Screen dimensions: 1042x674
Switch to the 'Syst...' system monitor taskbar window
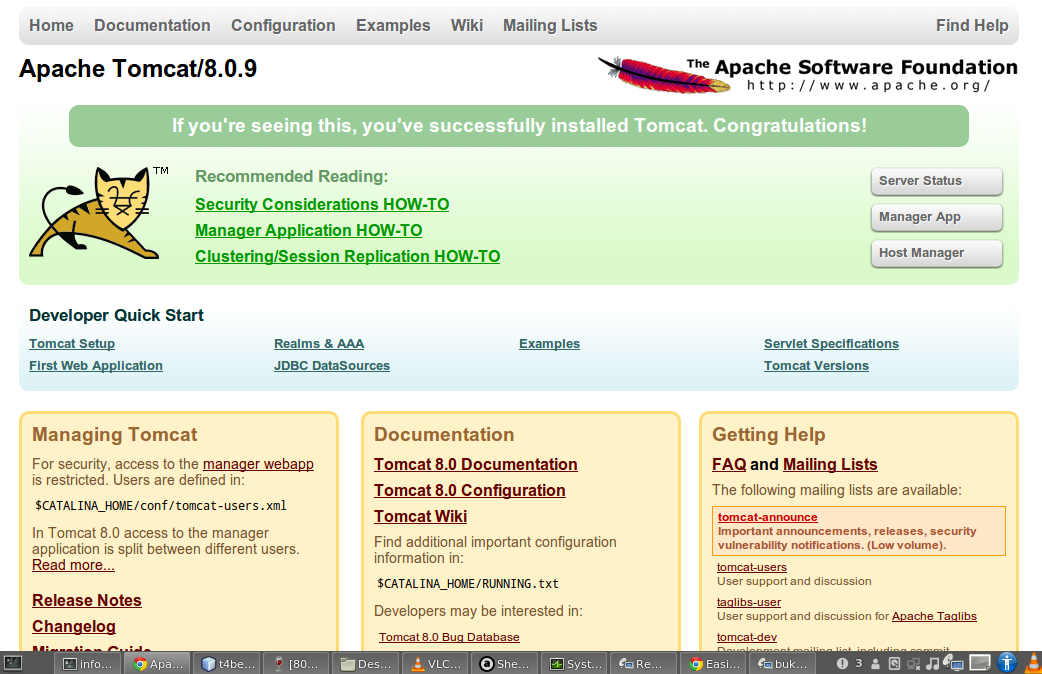pos(573,663)
